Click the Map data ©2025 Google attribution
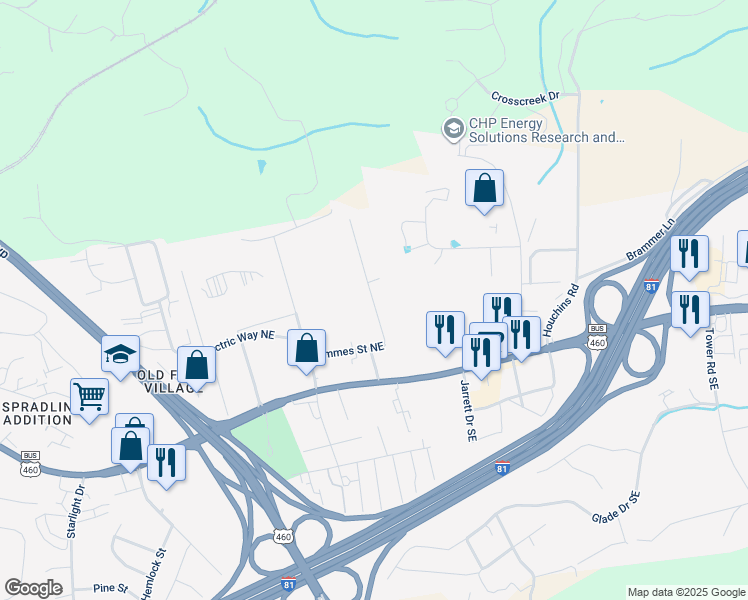Screen dimensions: 748x600 (687, 592)
